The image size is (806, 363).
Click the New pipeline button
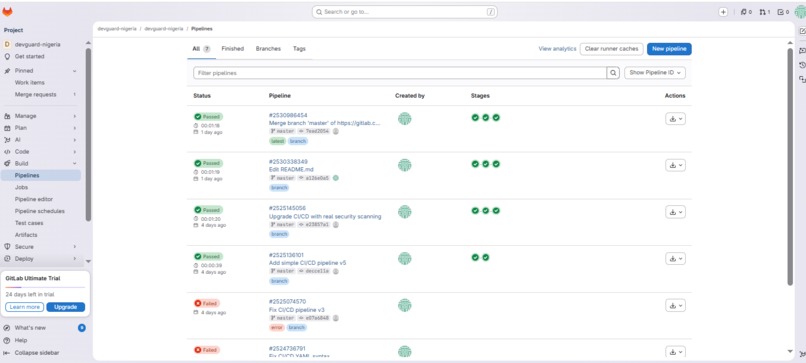(669, 49)
